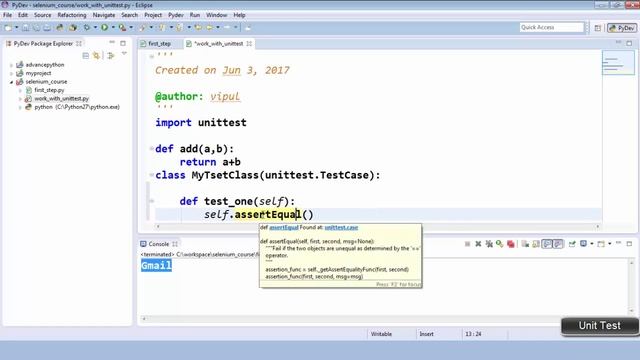
Task: Click the Clear Console icon
Action: click(x=525, y=244)
